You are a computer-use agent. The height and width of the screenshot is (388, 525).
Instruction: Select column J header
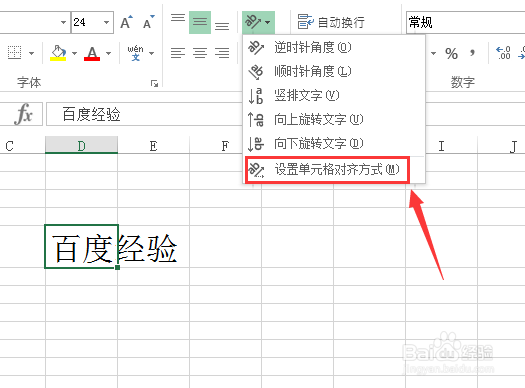[x=501, y=145]
